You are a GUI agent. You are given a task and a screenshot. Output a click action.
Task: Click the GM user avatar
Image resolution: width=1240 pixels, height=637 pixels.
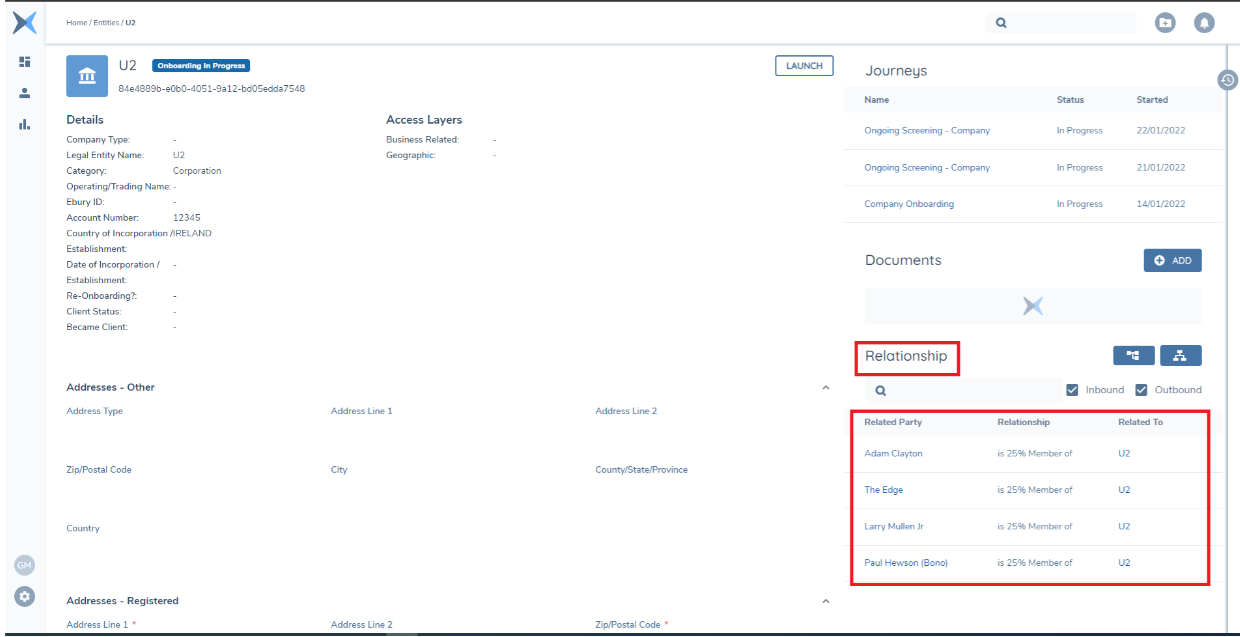[x=25, y=566]
